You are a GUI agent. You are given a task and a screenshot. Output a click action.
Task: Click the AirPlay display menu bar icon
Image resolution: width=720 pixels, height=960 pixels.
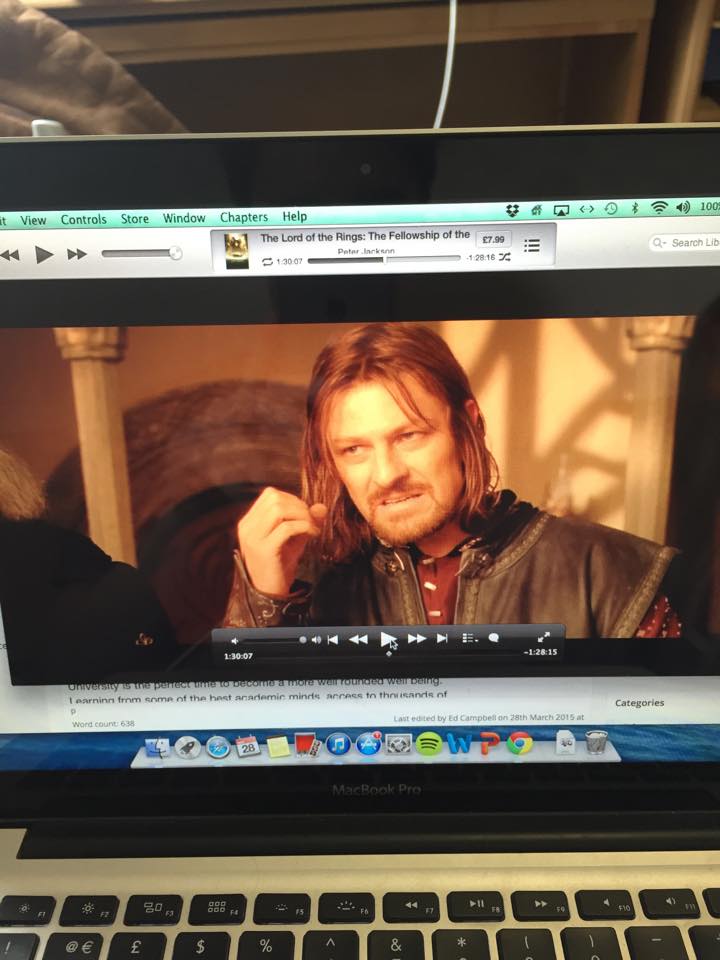561,210
